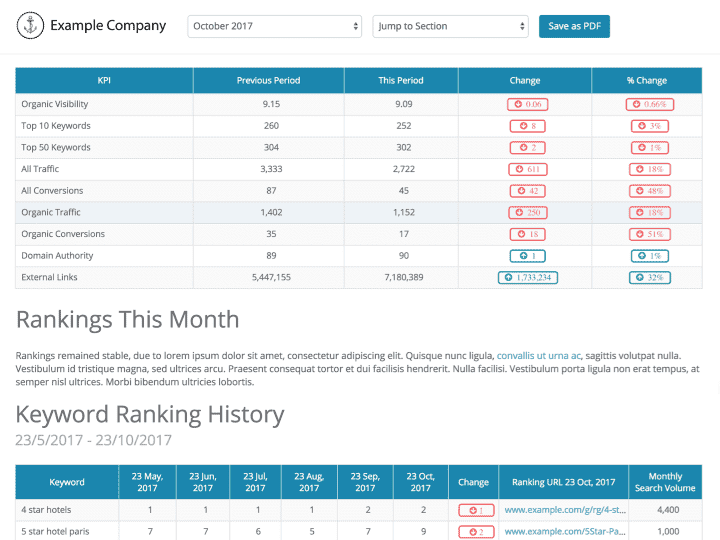
Task: Expand the Jump to Section dropdown
Action: (x=450, y=26)
